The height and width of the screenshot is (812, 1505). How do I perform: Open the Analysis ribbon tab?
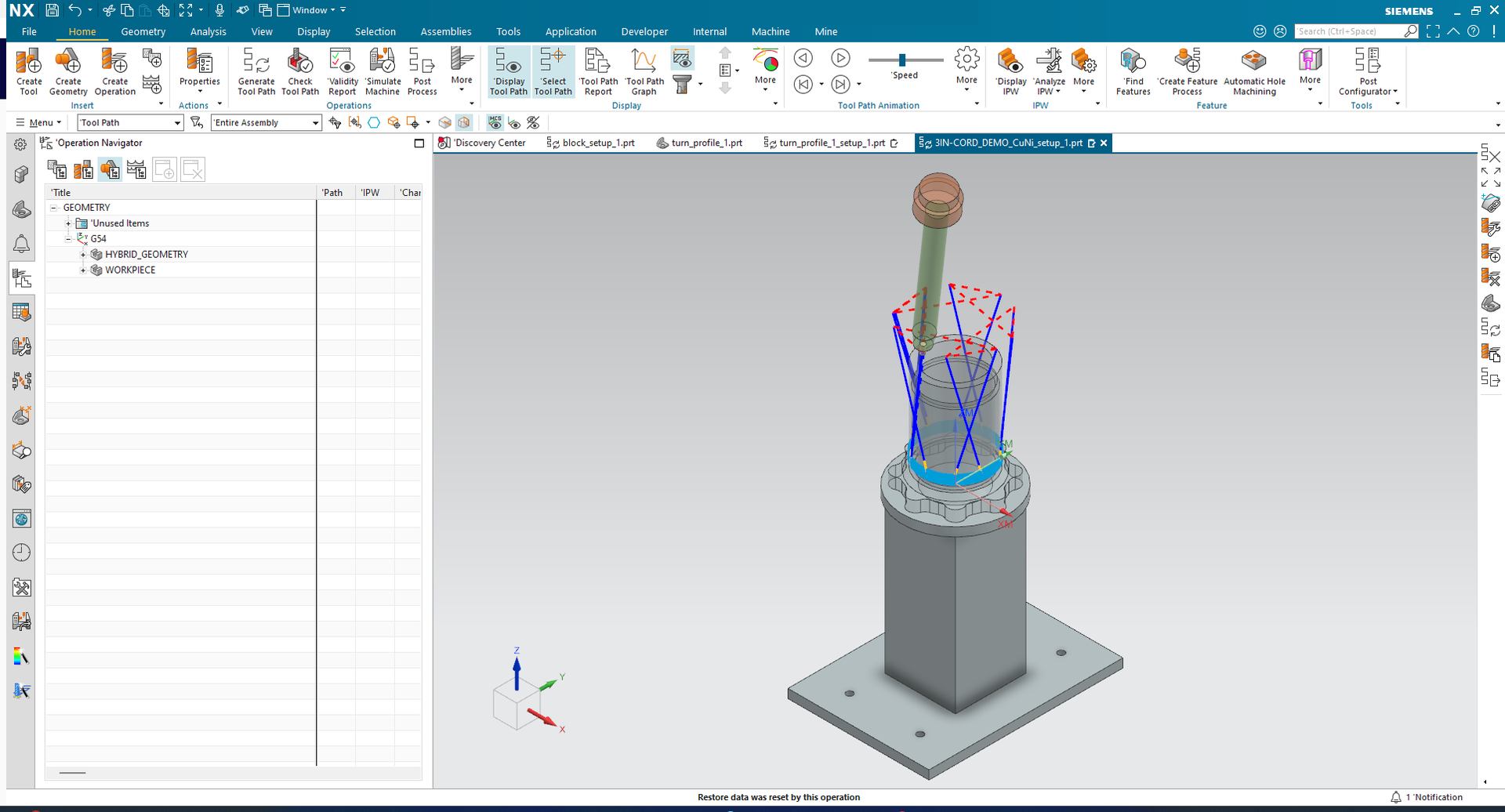point(208,32)
